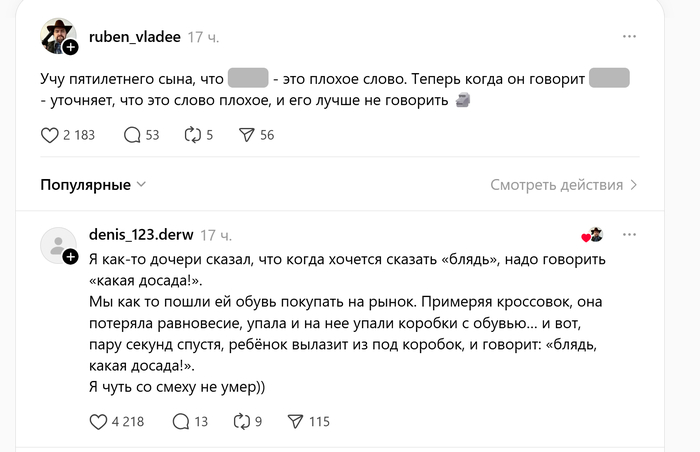This screenshot has height=452, width=700.
Task: Open Смотреть действия activity view
Action: [564, 185]
